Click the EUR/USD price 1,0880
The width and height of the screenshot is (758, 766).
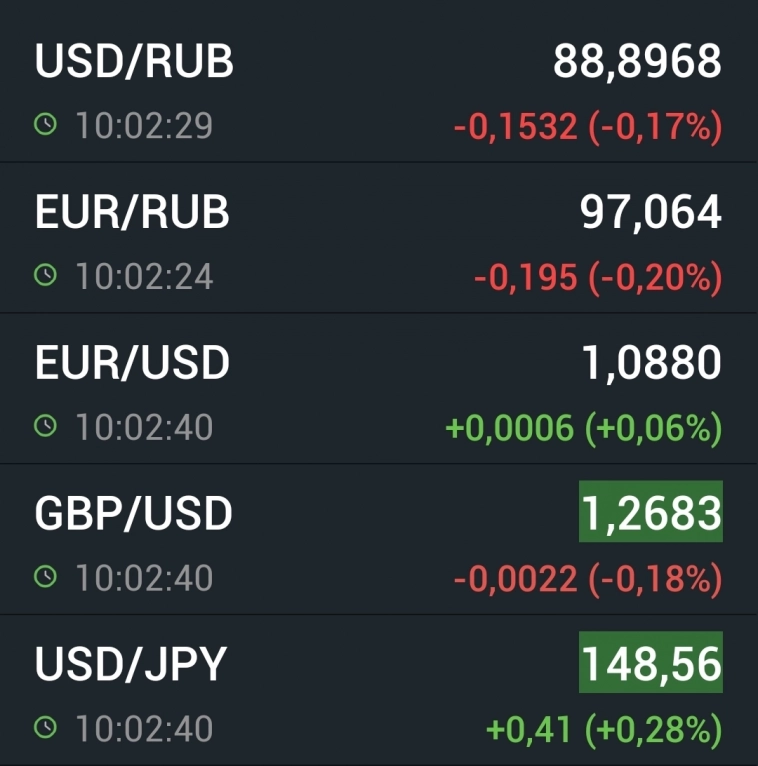coord(651,363)
